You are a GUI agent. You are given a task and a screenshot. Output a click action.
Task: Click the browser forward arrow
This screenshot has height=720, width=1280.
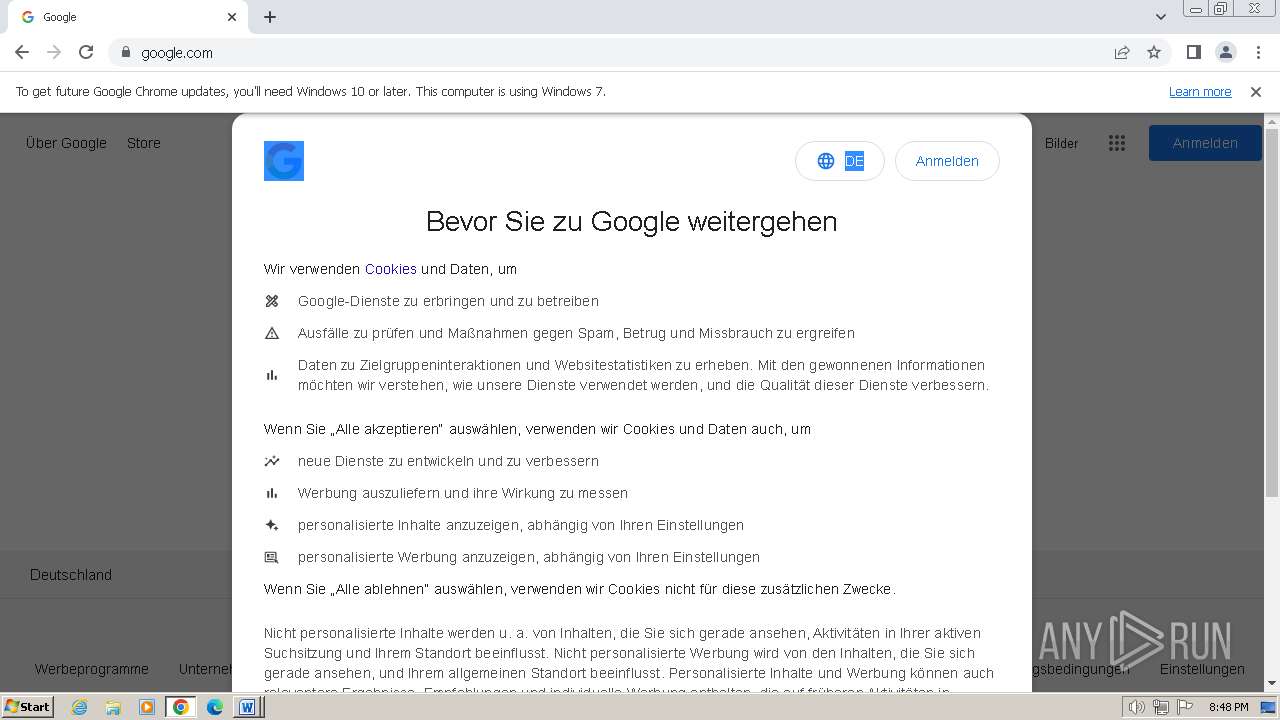point(54,52)
